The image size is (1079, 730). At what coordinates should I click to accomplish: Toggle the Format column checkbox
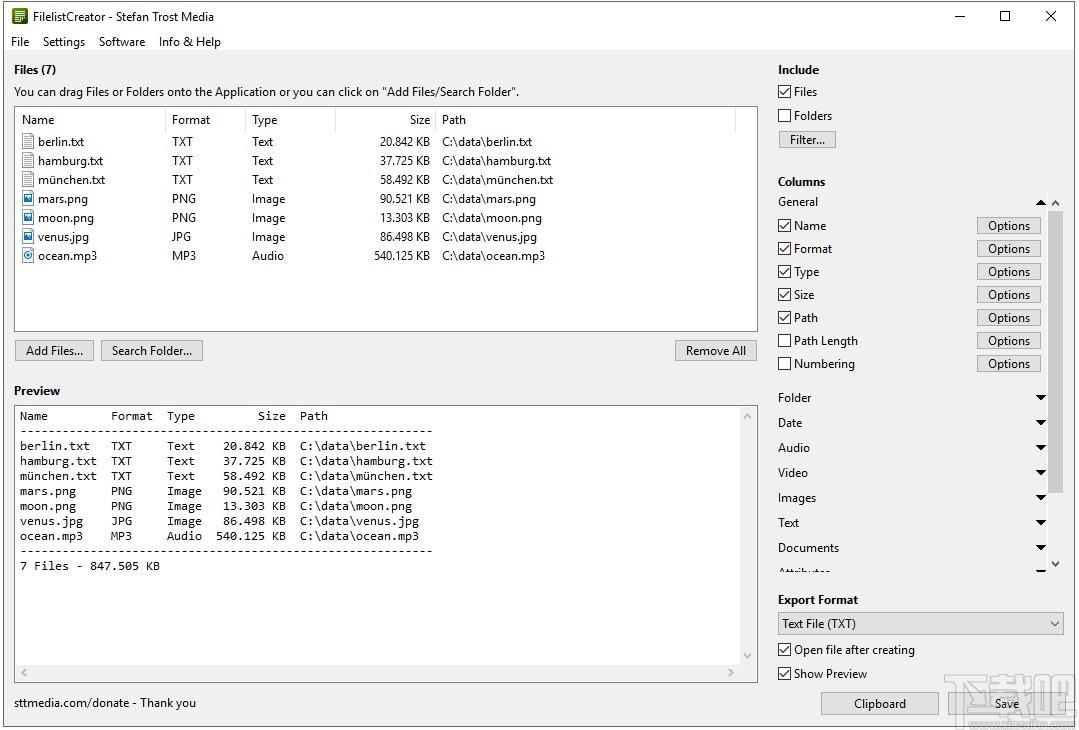[784, 248]
